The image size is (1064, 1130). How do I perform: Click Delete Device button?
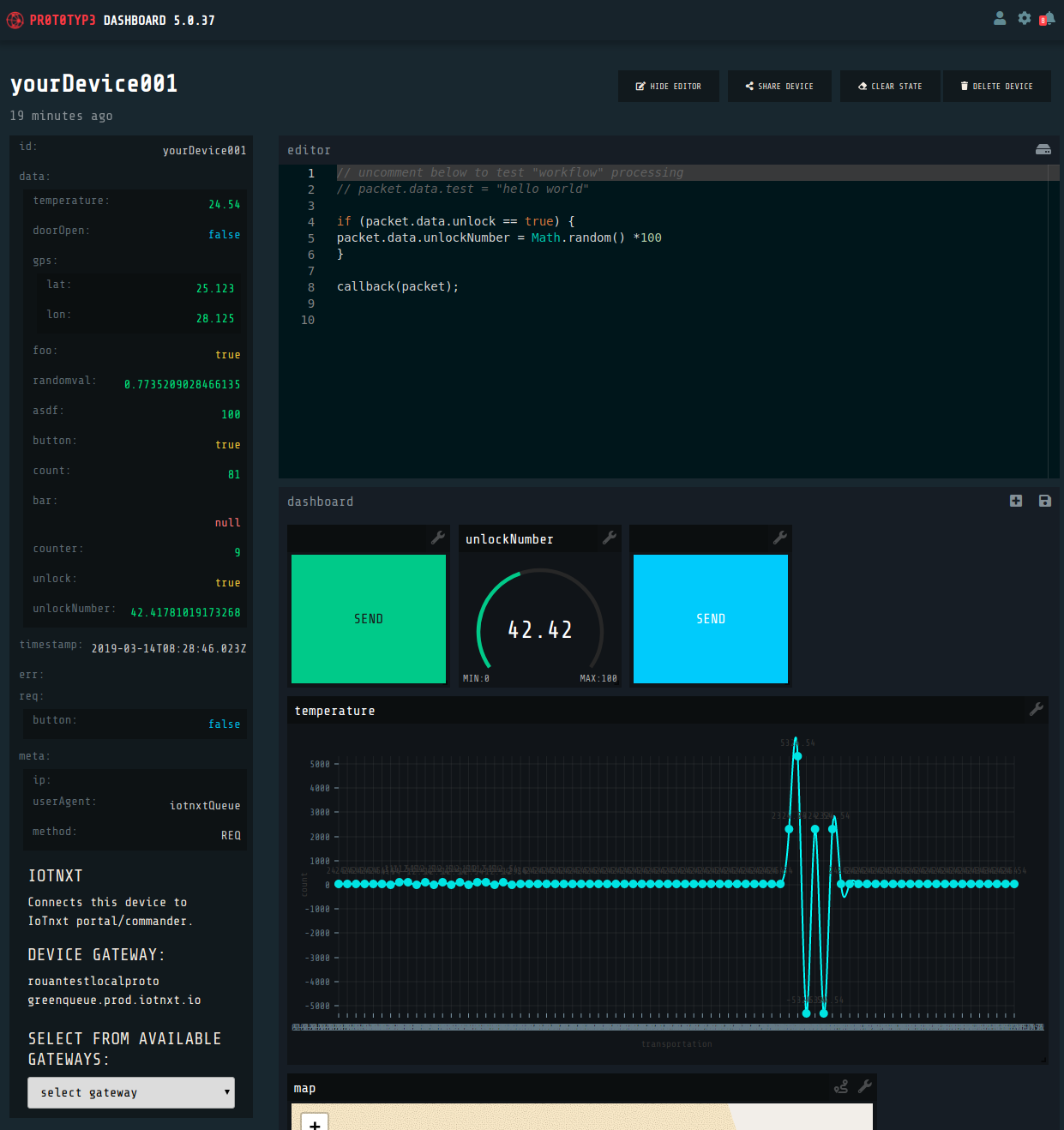(x=996, y=86)
